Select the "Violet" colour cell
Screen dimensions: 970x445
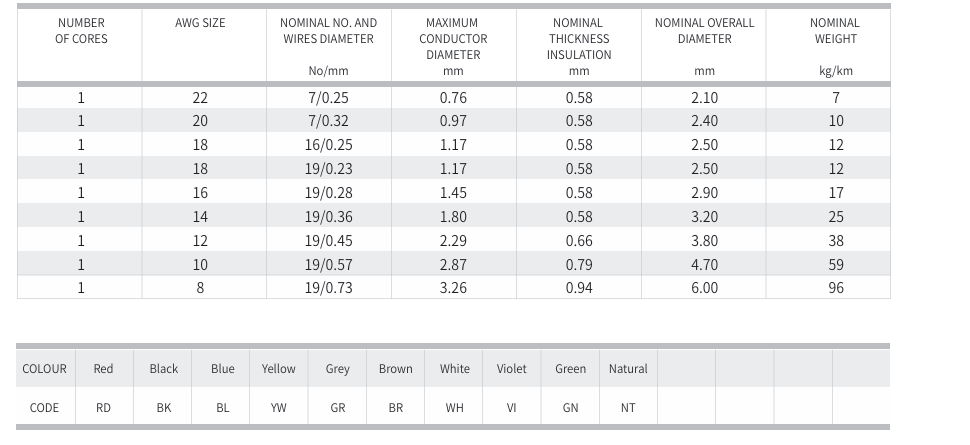[511, 369]
